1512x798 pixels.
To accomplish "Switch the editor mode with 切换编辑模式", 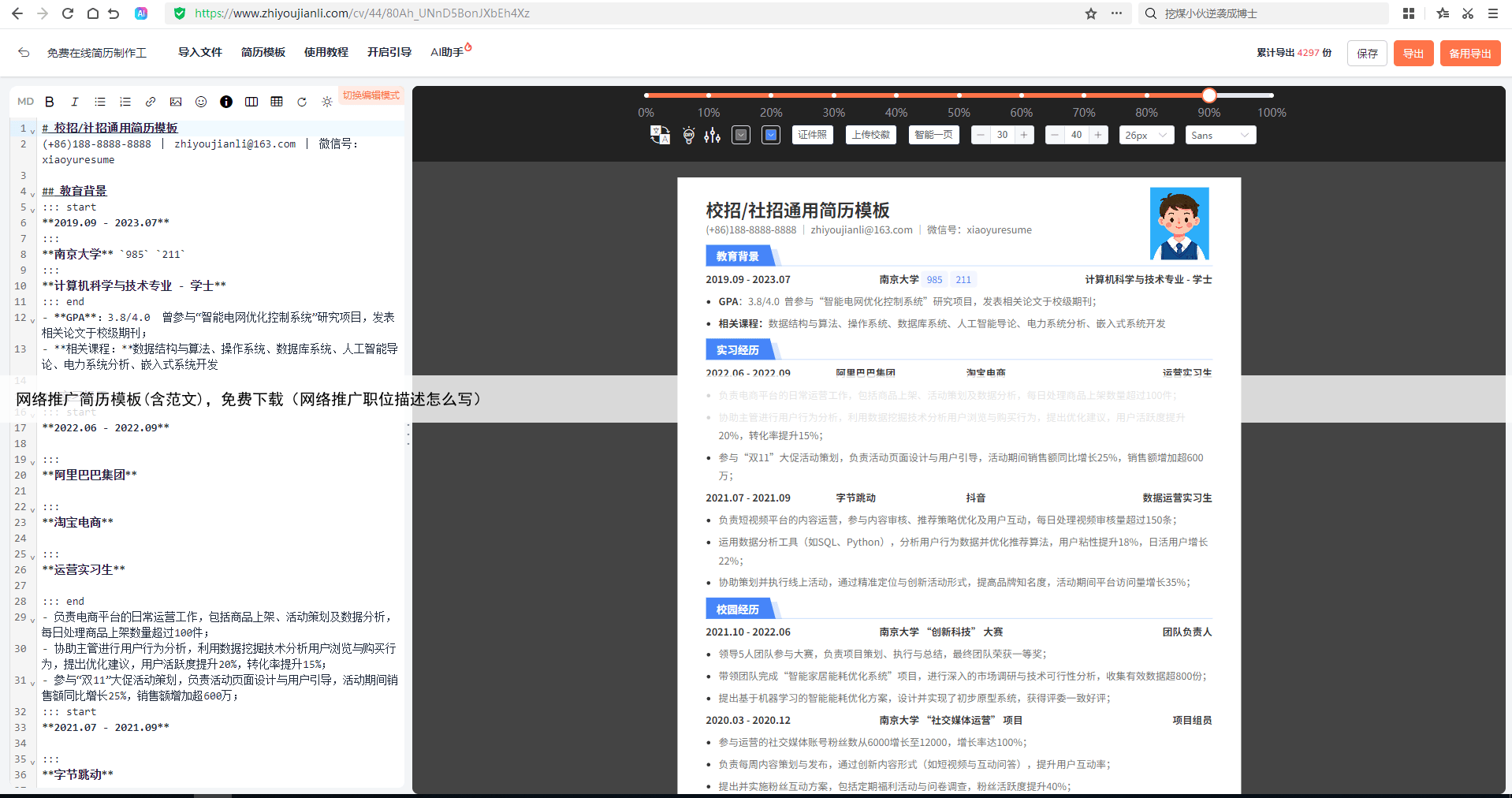I will (x=371, y=95).
